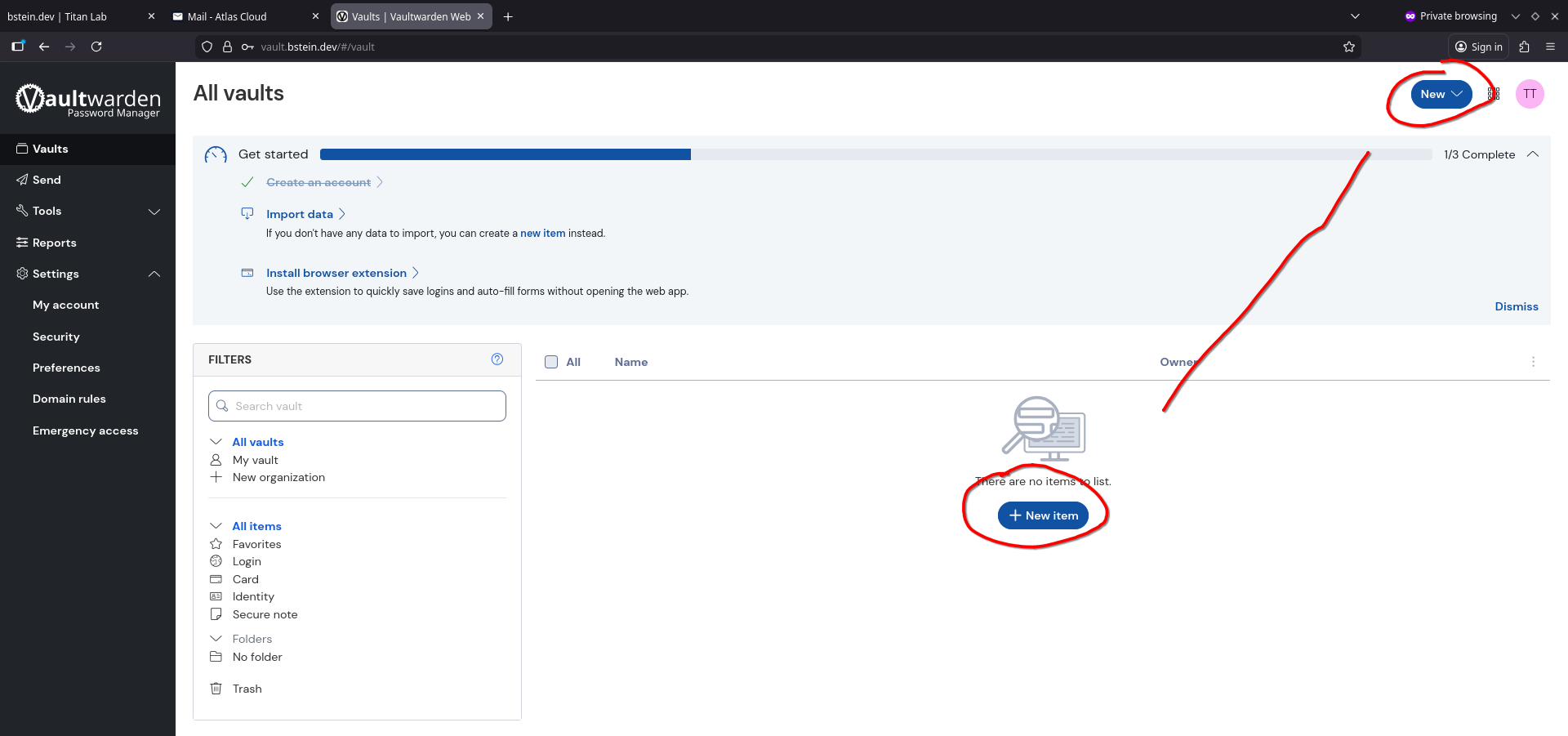This screenshot has height=736, width=1568.
Task: Check the select All items checkbox
Action: (551, 362)
